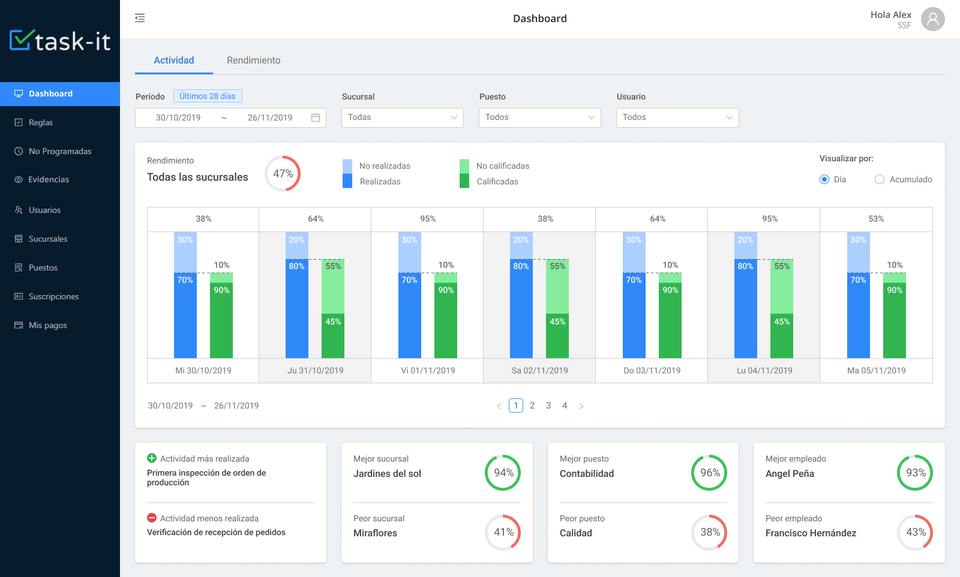This screenshot has width=960, height=577.
Task: Open the calendar icon in period field
Action: [x=315, y=118]
